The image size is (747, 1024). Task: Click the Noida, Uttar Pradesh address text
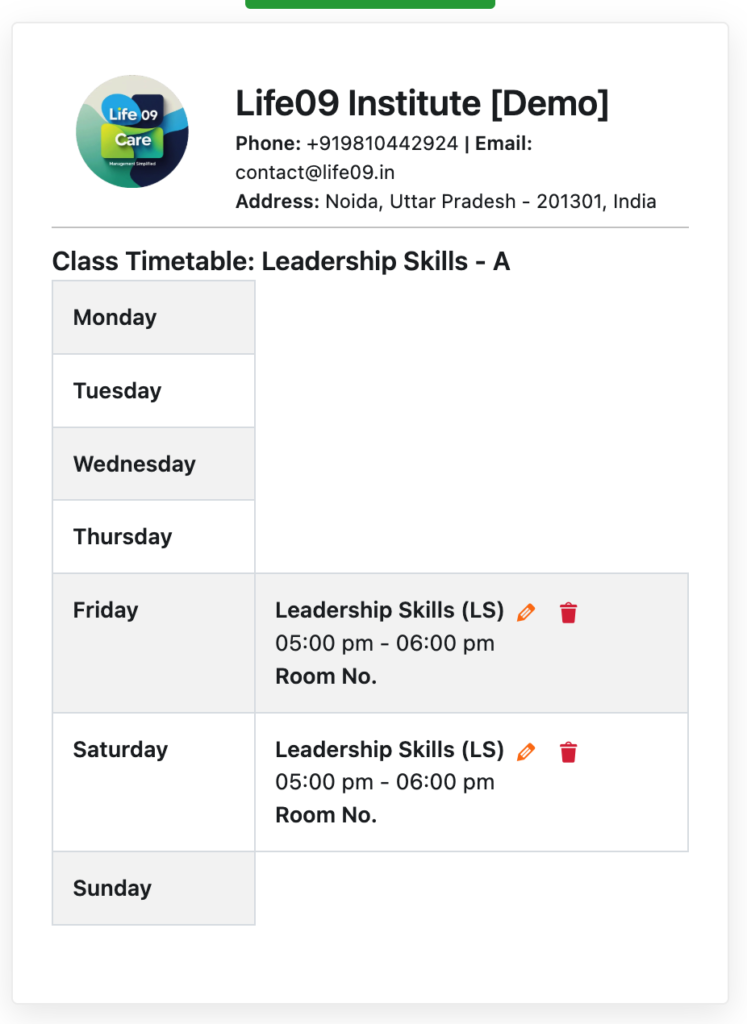point(491,201)
